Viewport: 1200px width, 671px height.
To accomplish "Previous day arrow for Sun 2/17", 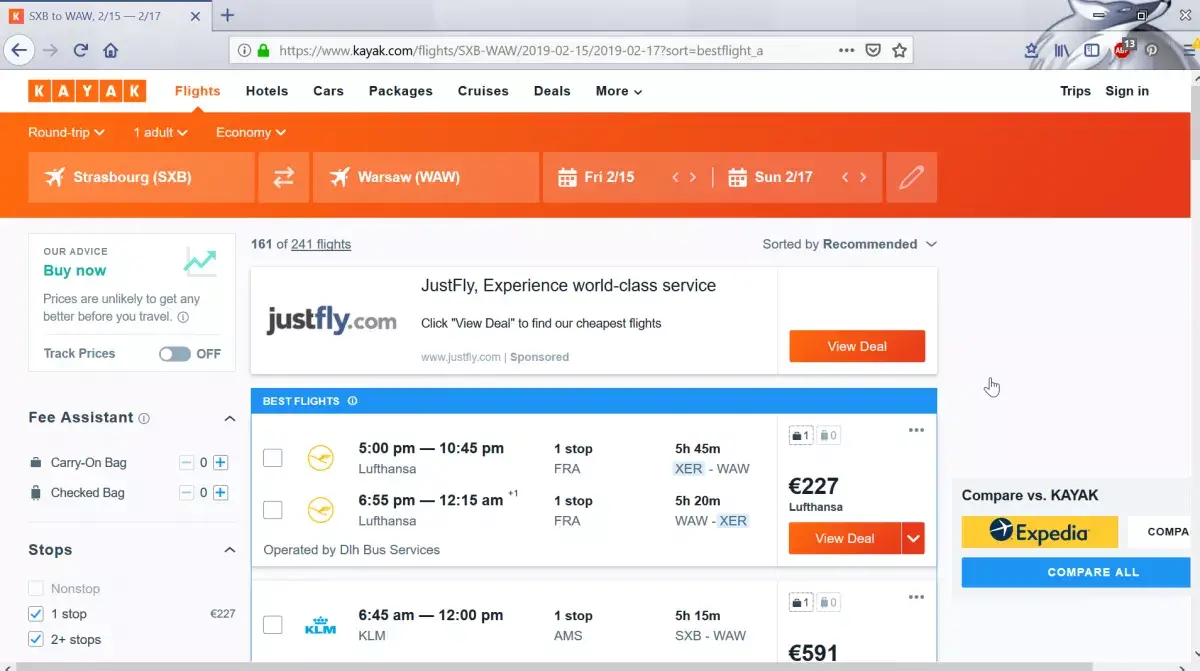I will tap(845, 177).
